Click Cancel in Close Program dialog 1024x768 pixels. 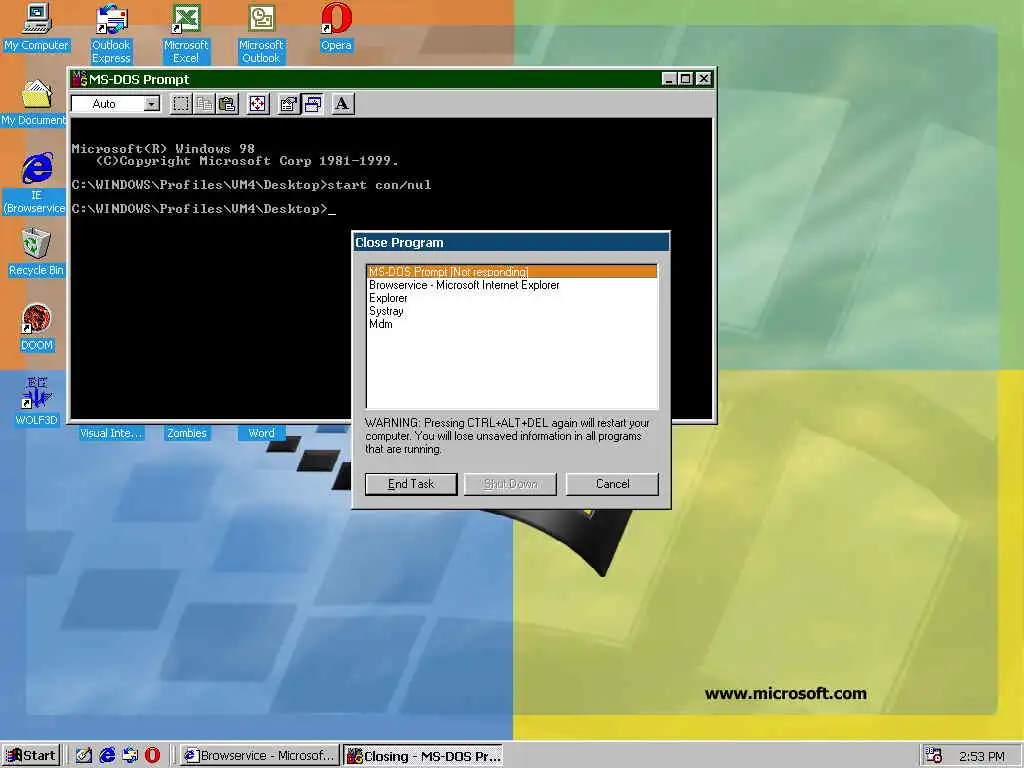click(612, 484)
